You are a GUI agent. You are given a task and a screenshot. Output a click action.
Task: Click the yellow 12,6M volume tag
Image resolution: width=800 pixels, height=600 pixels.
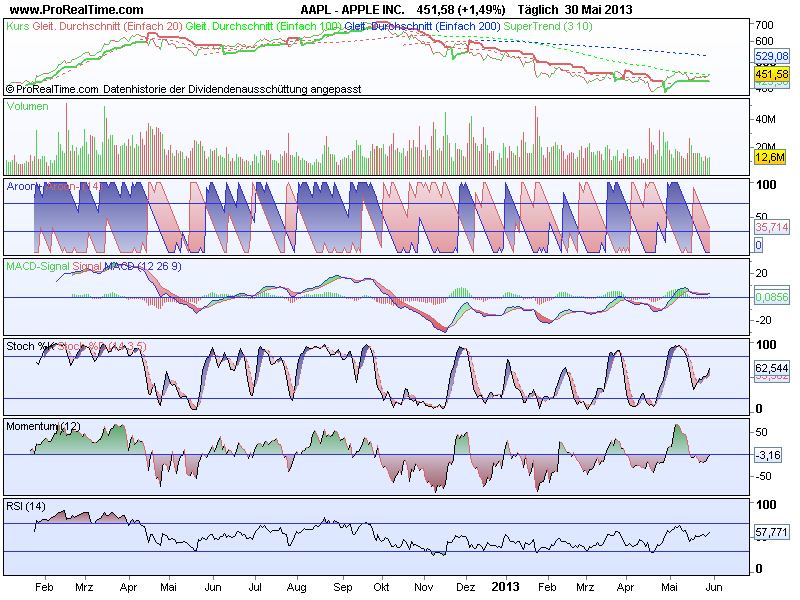(x=770, y=157)
